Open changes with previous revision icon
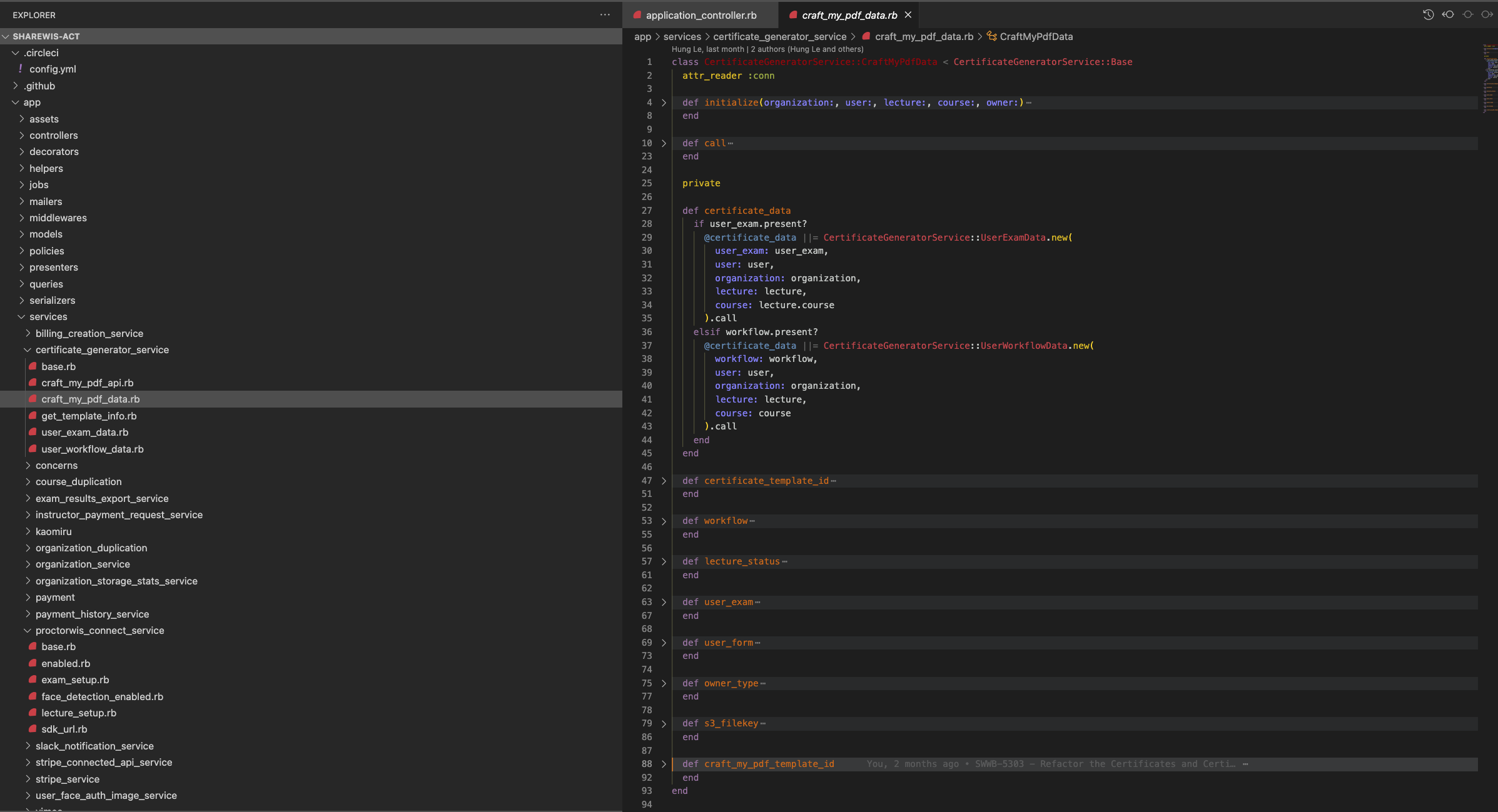The height and width of the screenshot is (812, 1498). (1448, 14)
